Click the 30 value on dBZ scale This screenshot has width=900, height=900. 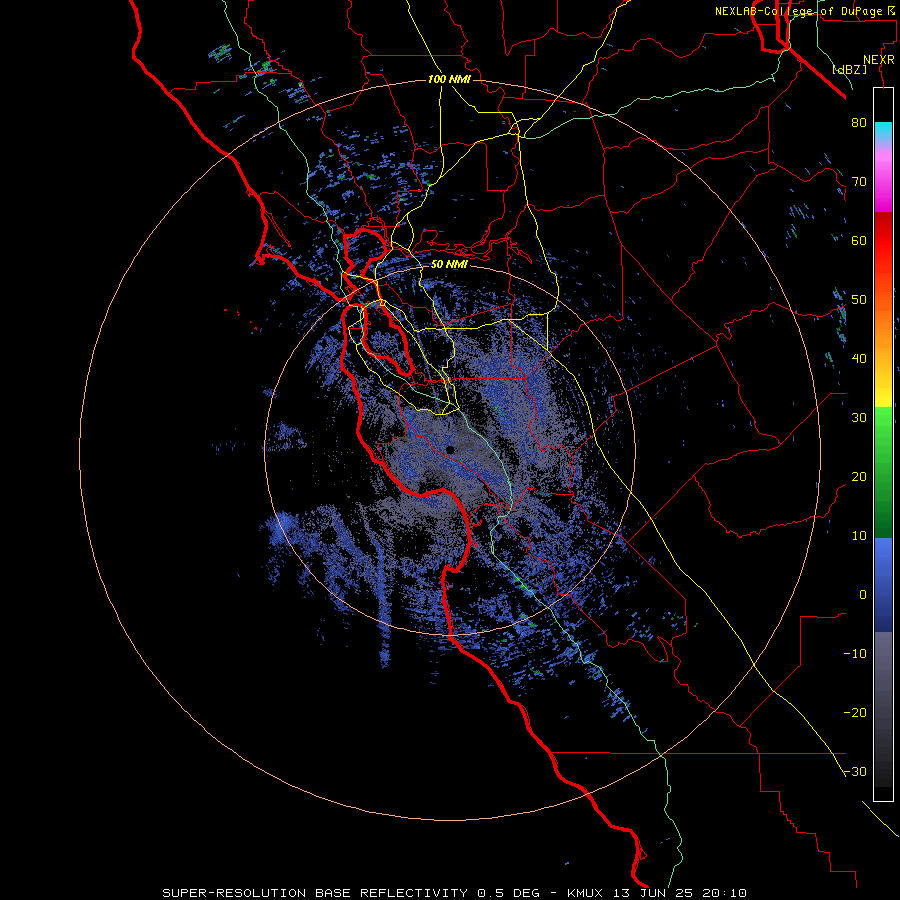point(859,417)
